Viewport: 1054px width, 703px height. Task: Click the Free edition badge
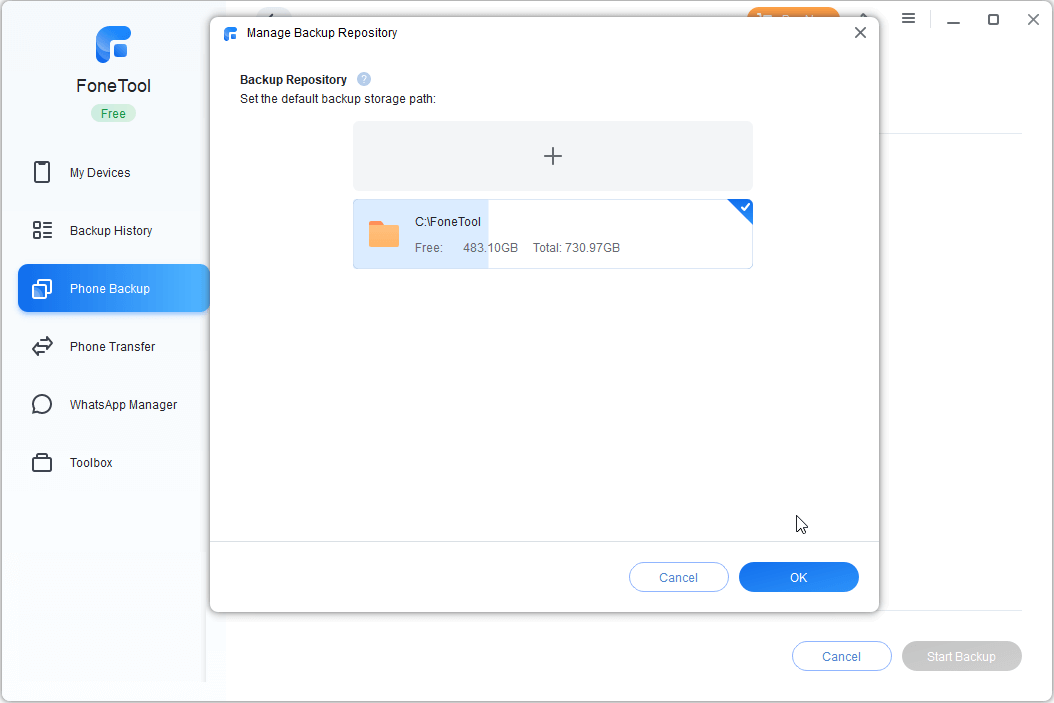point(113,113)
